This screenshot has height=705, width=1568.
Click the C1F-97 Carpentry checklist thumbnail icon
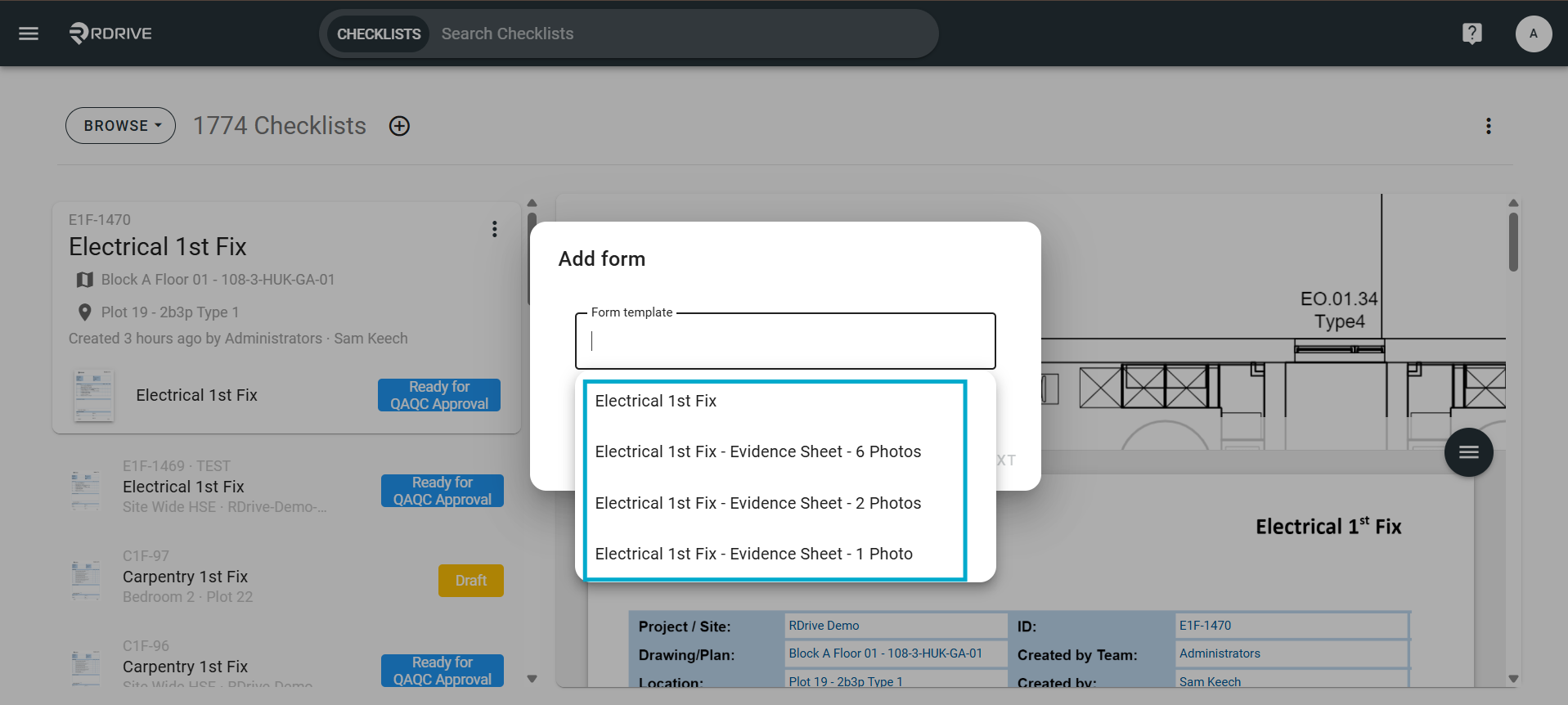[86, 580]
